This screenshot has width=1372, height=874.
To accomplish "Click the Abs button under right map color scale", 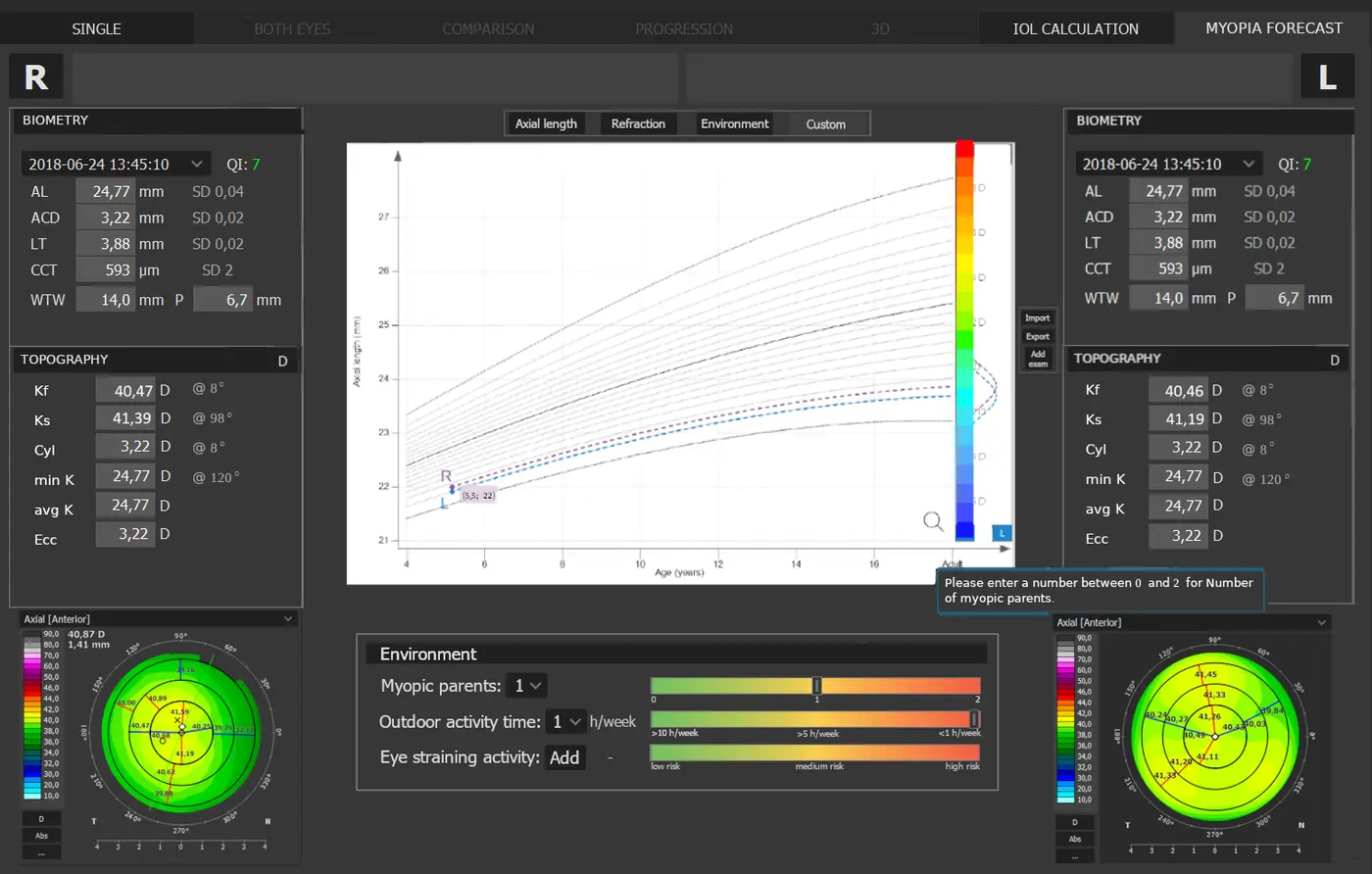I will pos(1075,840).
